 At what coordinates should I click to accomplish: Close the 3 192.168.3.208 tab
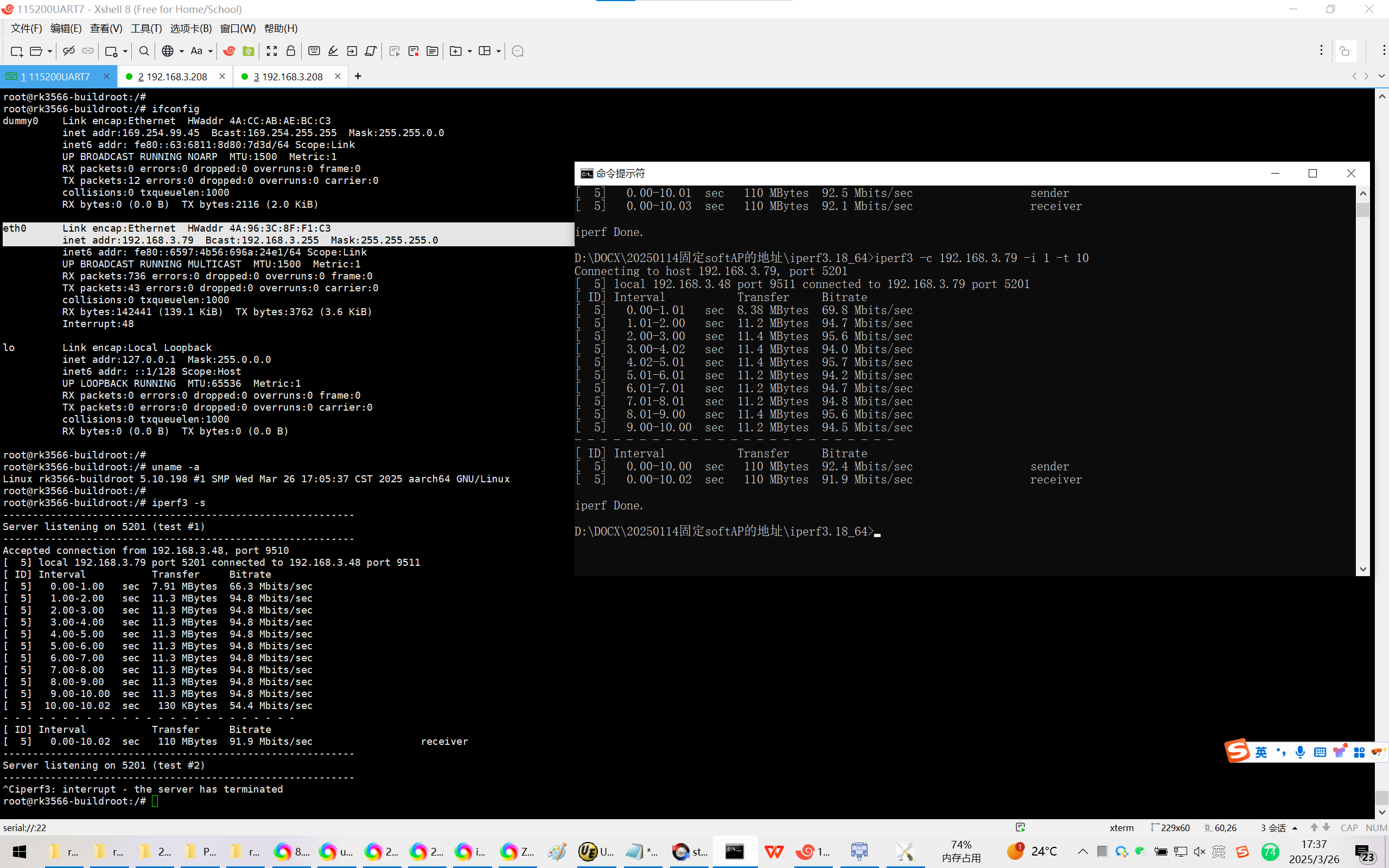pyautogui.click(x=337, y=76)
